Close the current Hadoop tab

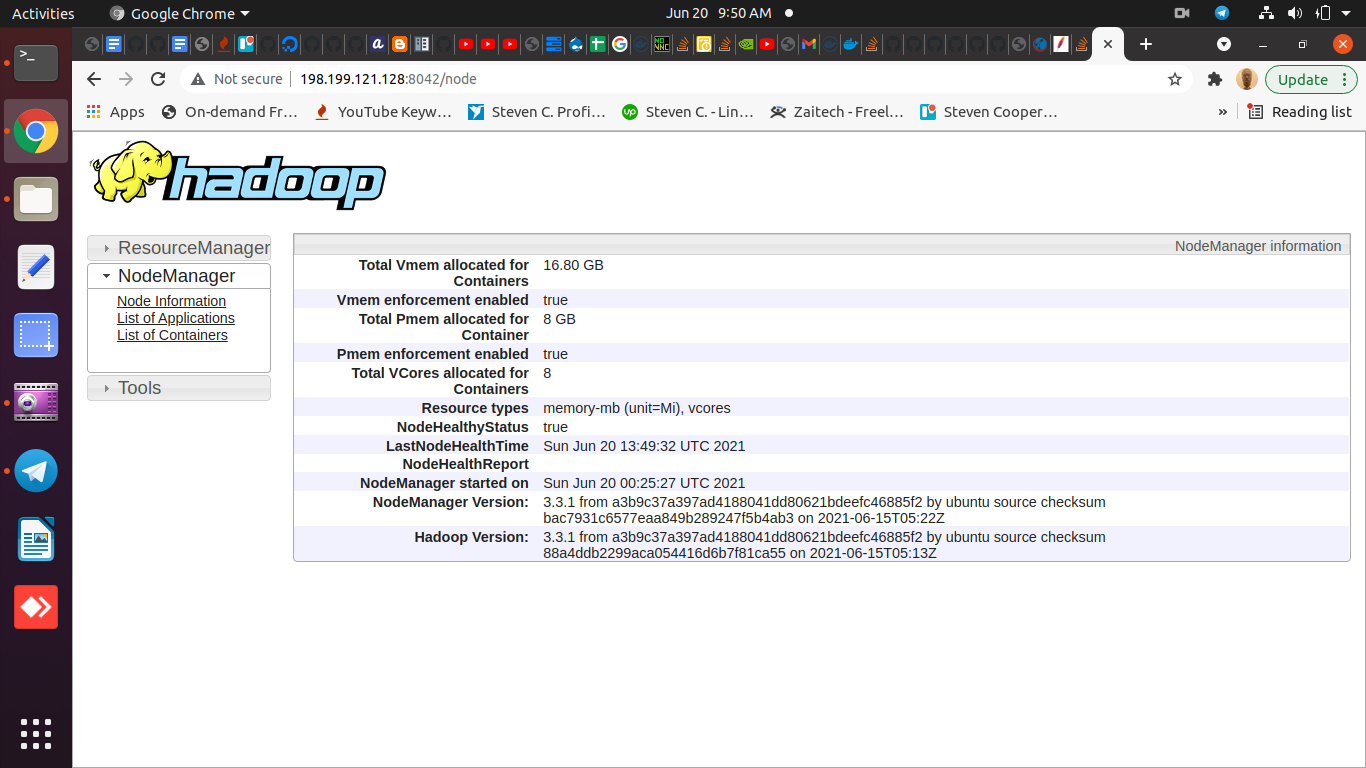tap(1107, 44)
